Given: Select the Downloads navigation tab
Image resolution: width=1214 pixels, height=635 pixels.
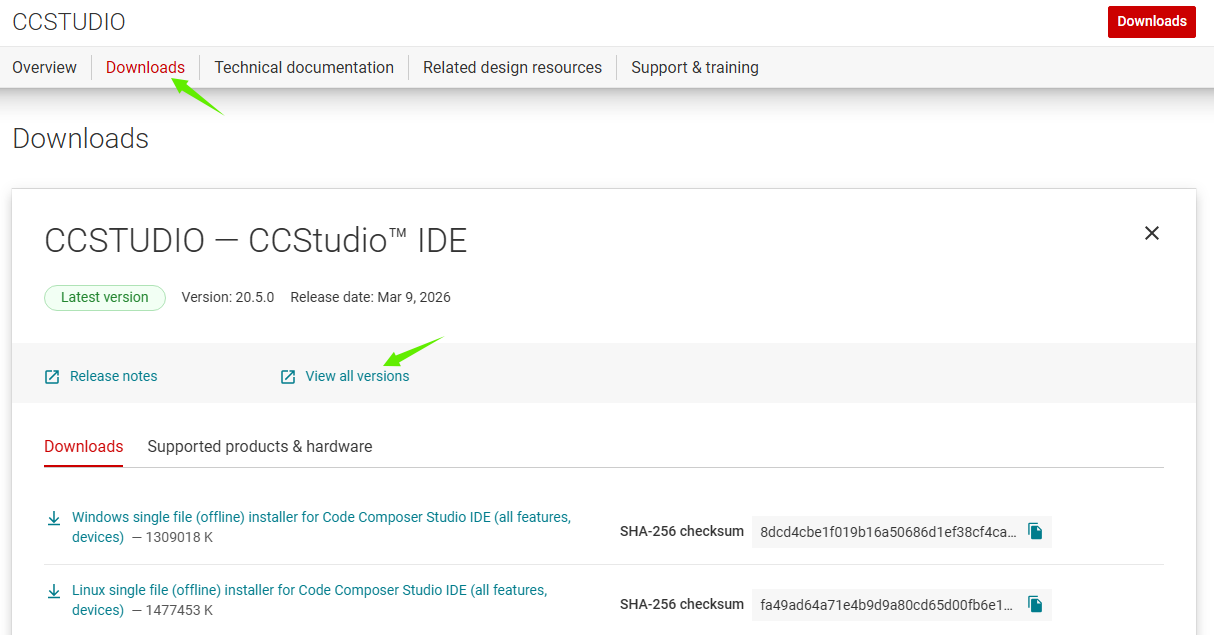Looking at the screenshot, I should (x=145, y=68).
